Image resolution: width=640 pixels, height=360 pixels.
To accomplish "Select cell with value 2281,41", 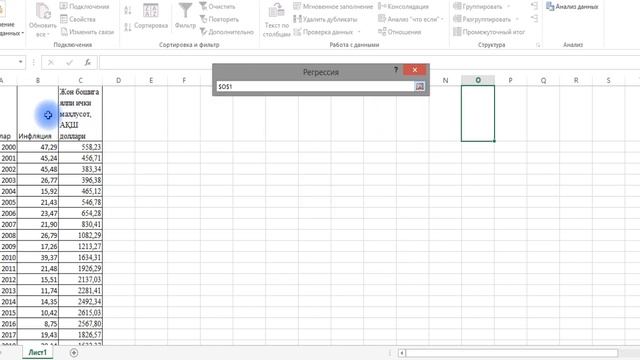I will click(80, 291).
